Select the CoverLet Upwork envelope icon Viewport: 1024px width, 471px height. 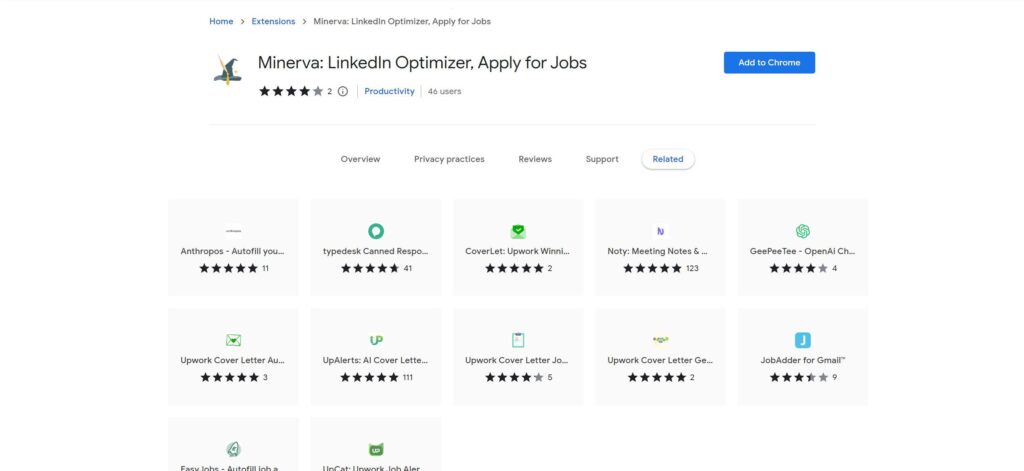tap(518, 231)
